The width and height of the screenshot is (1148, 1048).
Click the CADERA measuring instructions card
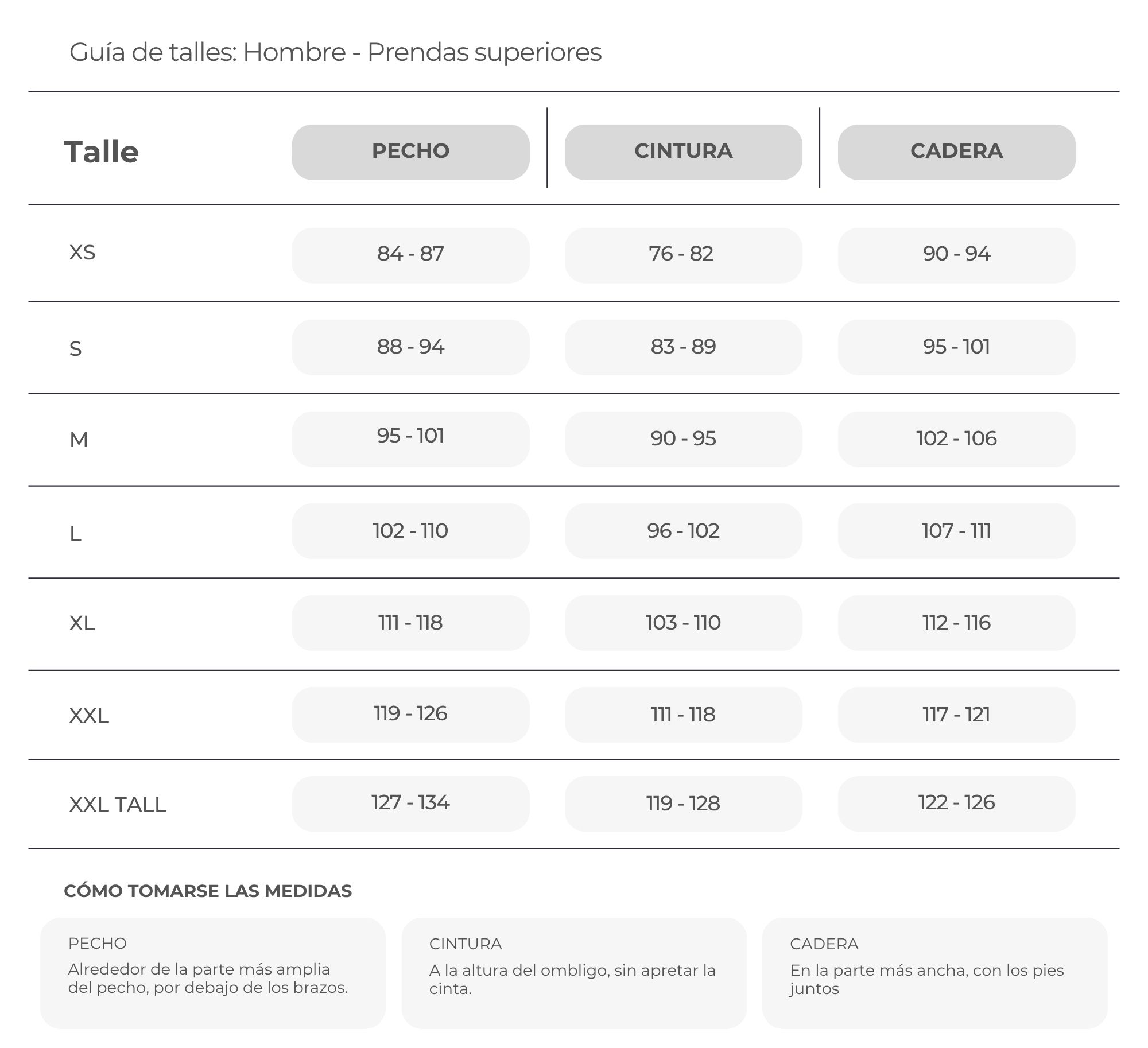(934, 973)
